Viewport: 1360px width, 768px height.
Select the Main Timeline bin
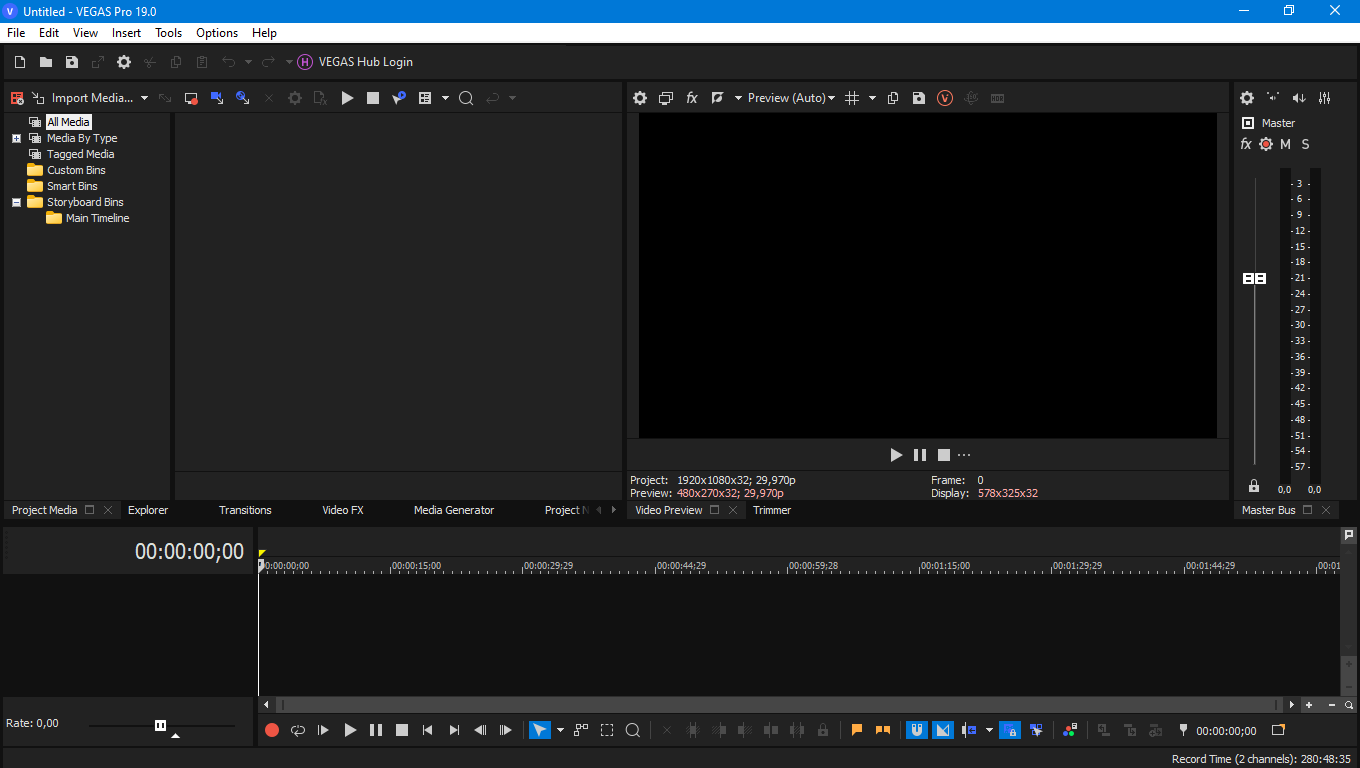[x=97, y=218]
